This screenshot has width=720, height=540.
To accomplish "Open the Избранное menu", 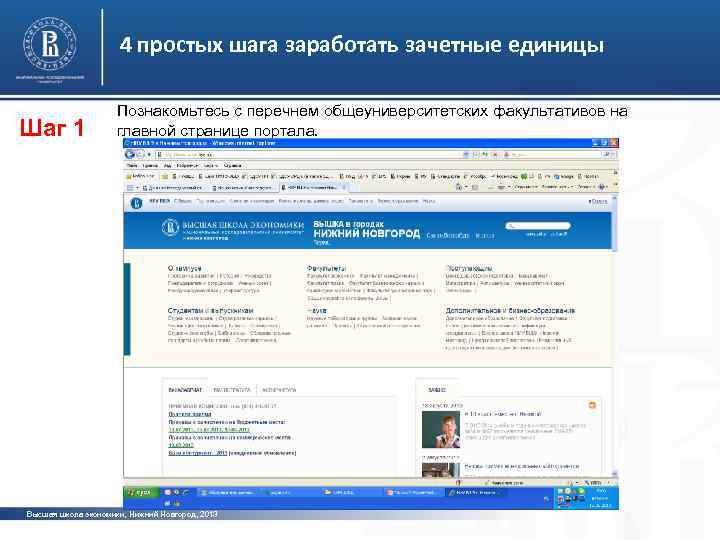I will coord(187,165).
